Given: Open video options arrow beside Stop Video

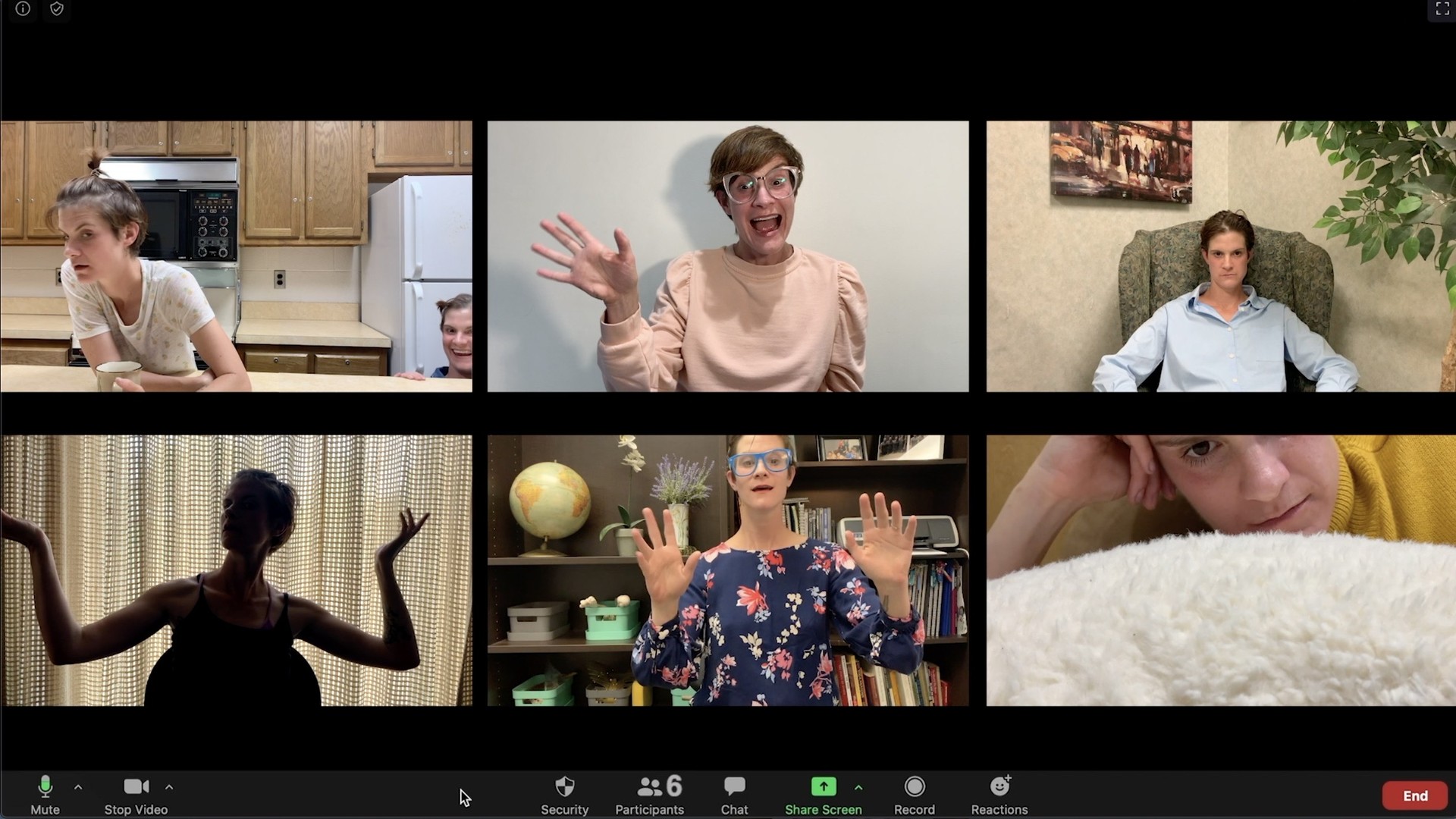Looking at the screenshot, I should (x=169, y=787).
